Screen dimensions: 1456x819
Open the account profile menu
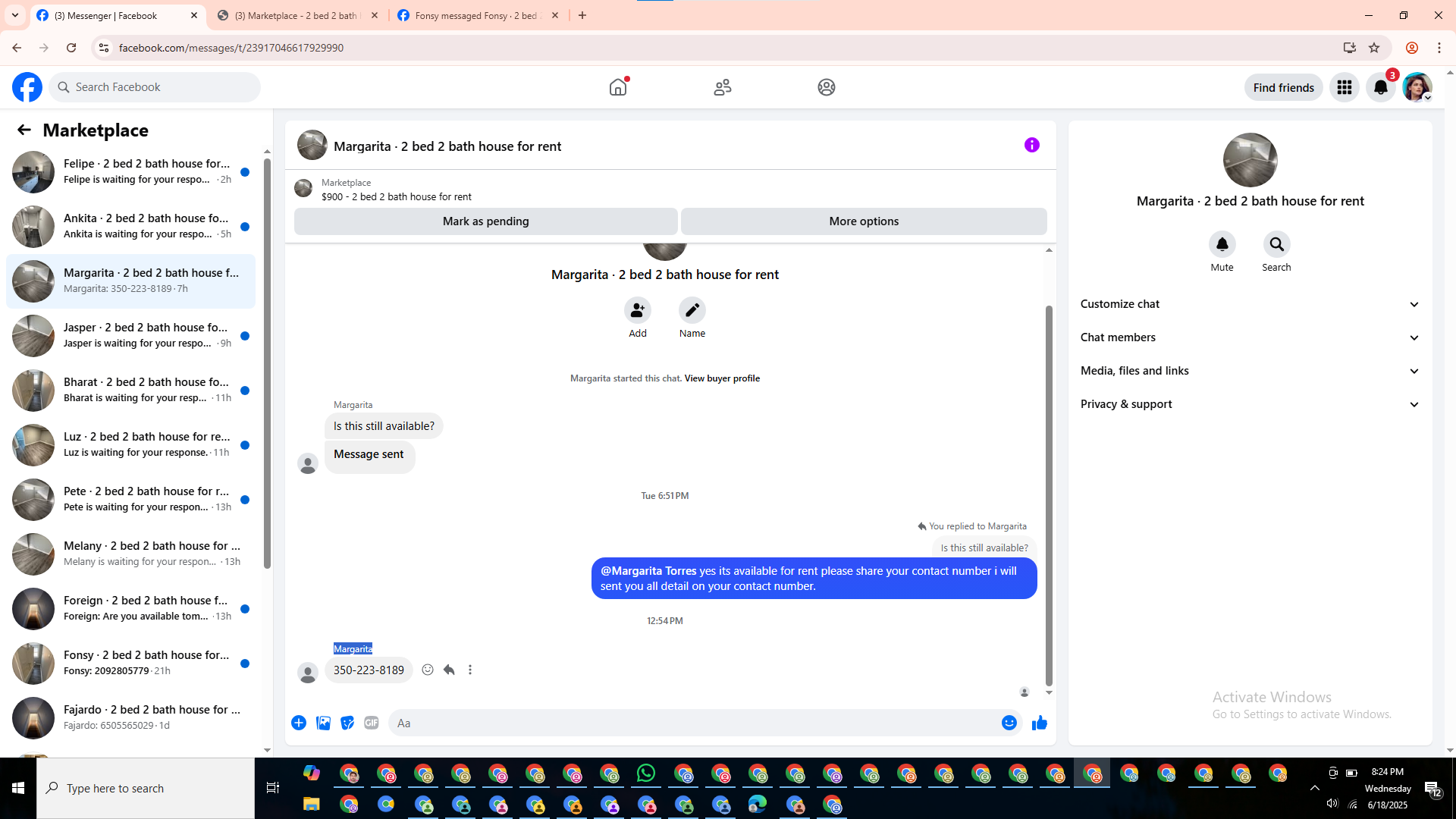pos(1417,87)
